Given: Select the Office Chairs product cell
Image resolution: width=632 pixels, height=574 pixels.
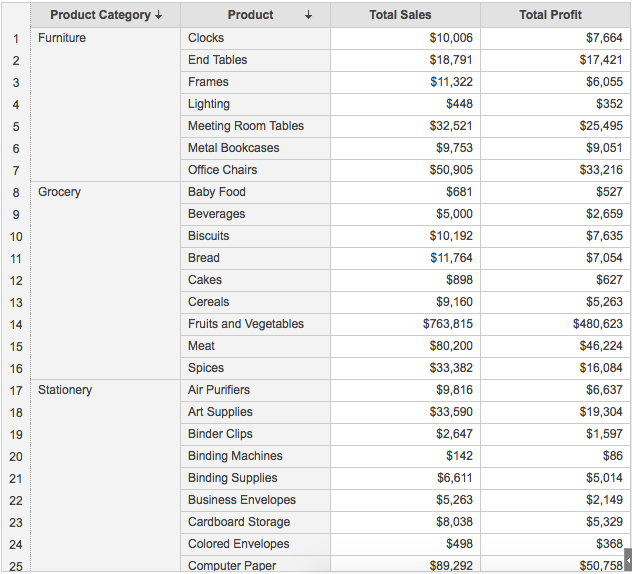Looking at the screenshot, I should 223,170.
